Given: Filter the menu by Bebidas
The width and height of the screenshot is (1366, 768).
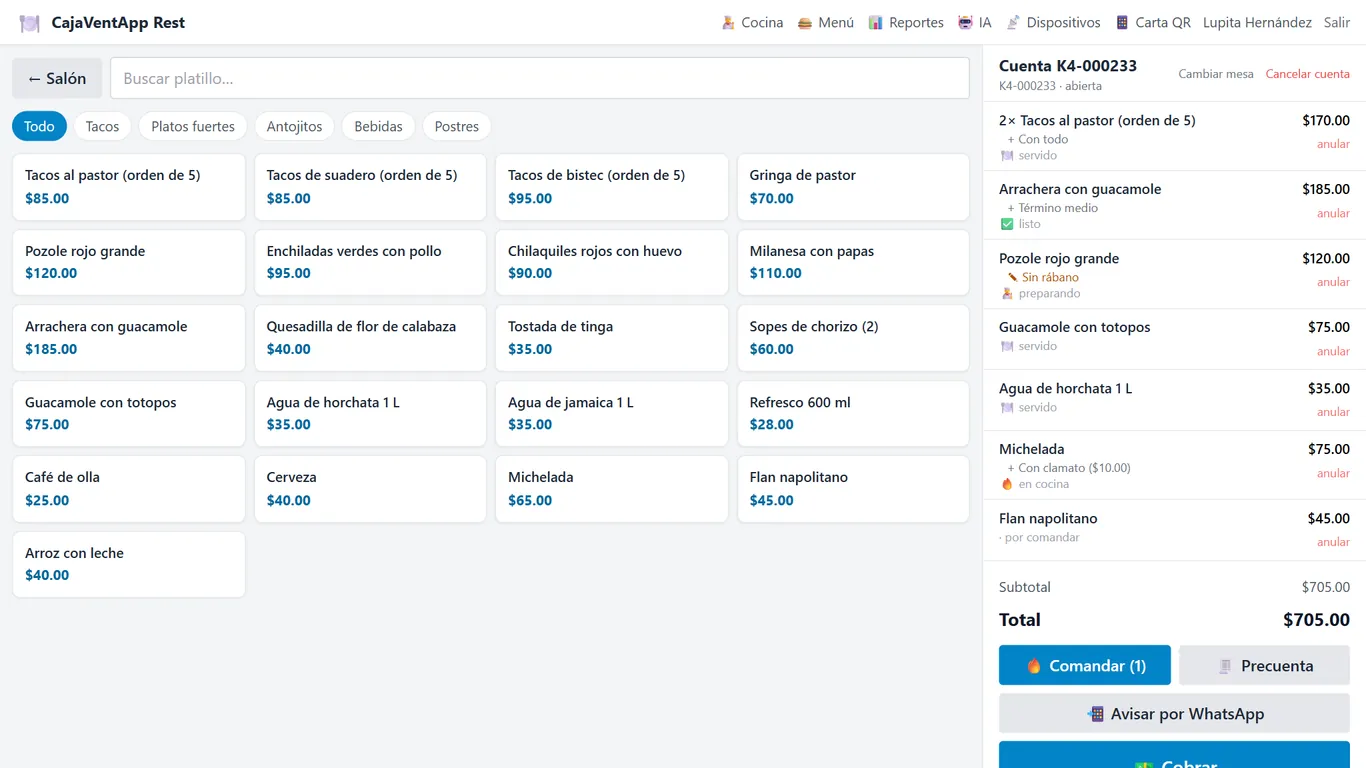Looking at the screenshot, I should (x=379, y=126).
